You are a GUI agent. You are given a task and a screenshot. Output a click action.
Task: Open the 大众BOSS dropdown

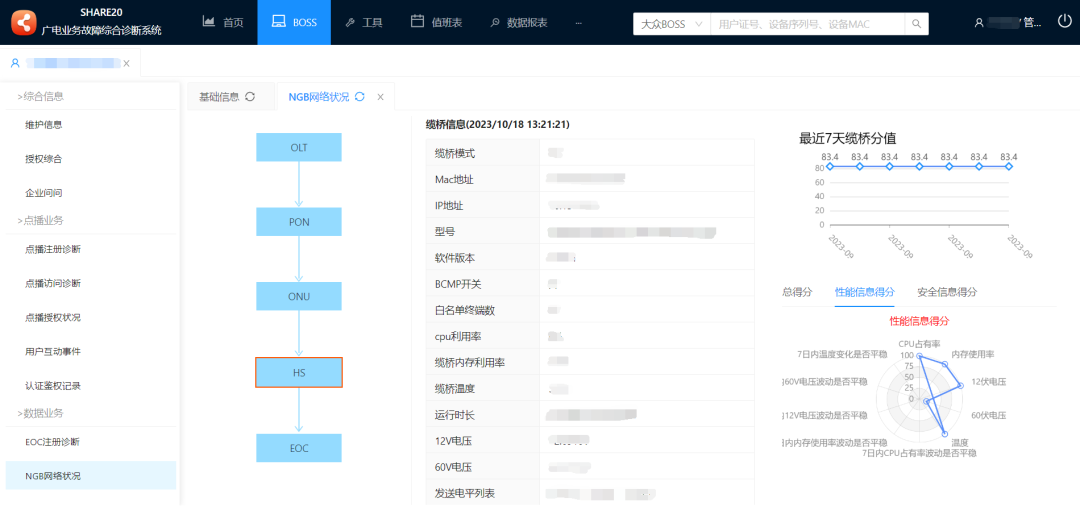click(x=671, y=23)
